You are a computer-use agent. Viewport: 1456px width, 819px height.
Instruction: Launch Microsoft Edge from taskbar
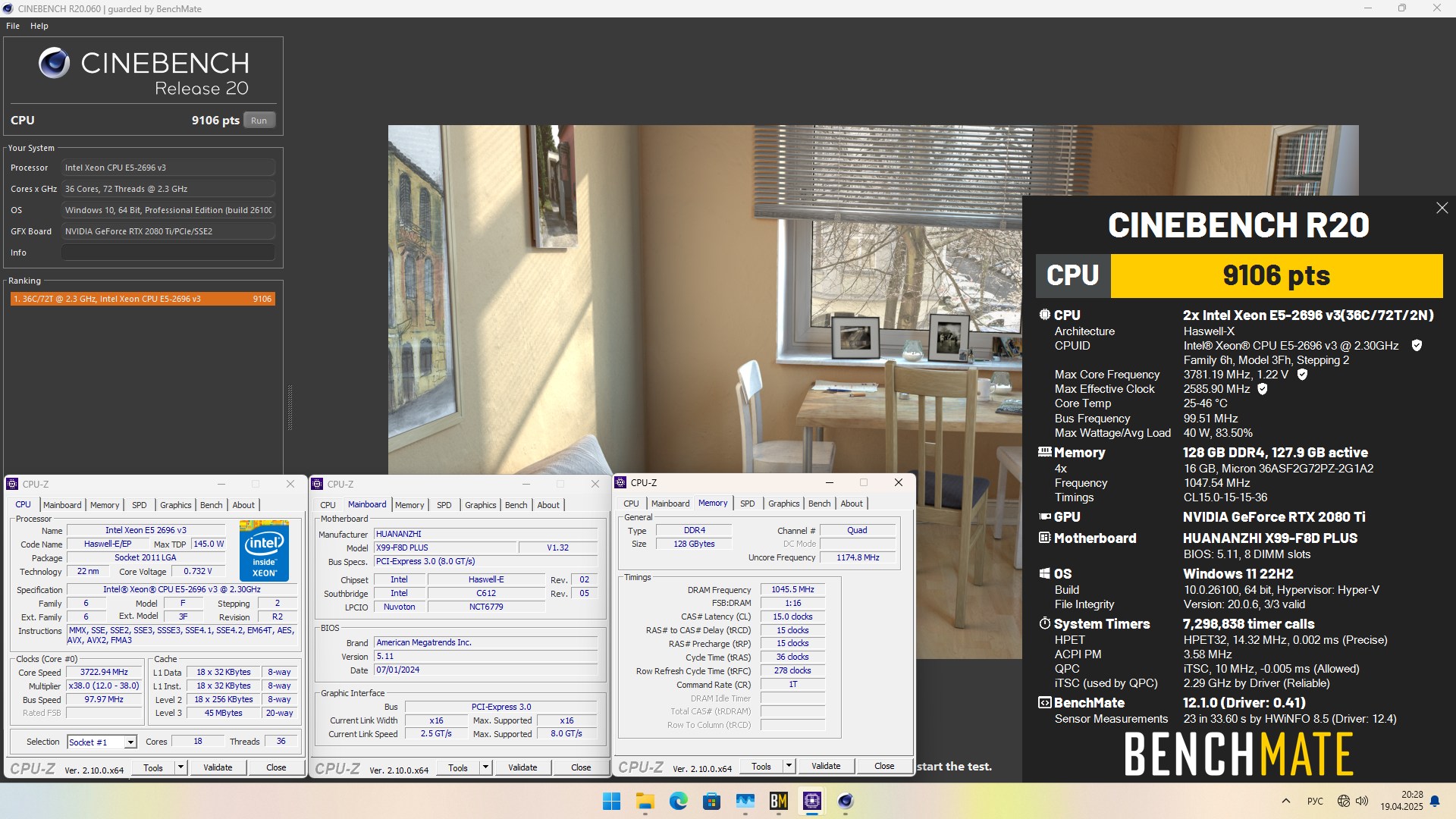(678, 801)
